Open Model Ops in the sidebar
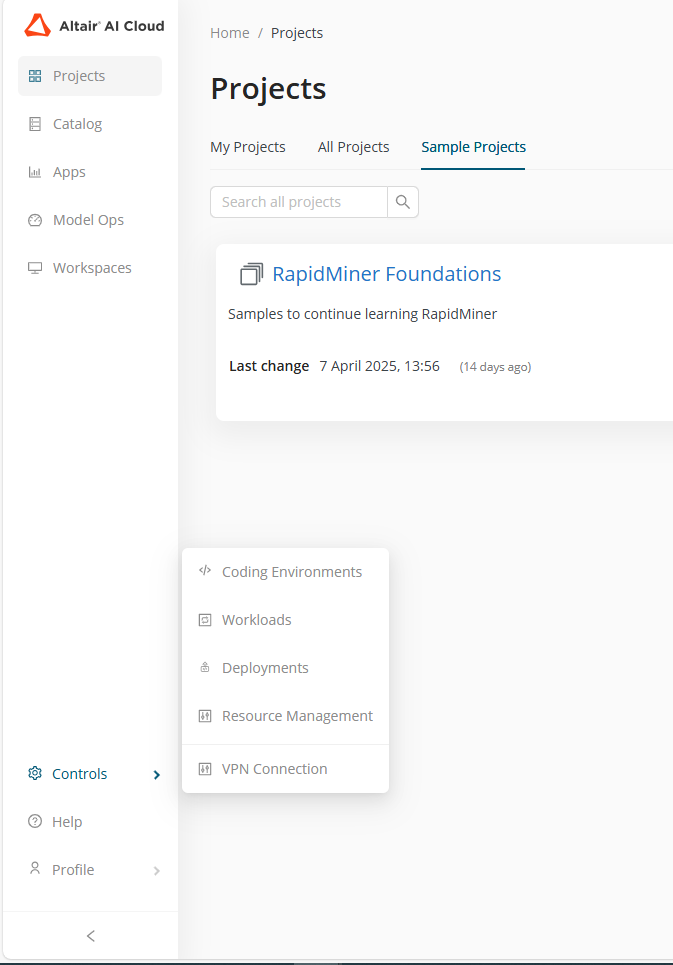 [x=90, y=220]
